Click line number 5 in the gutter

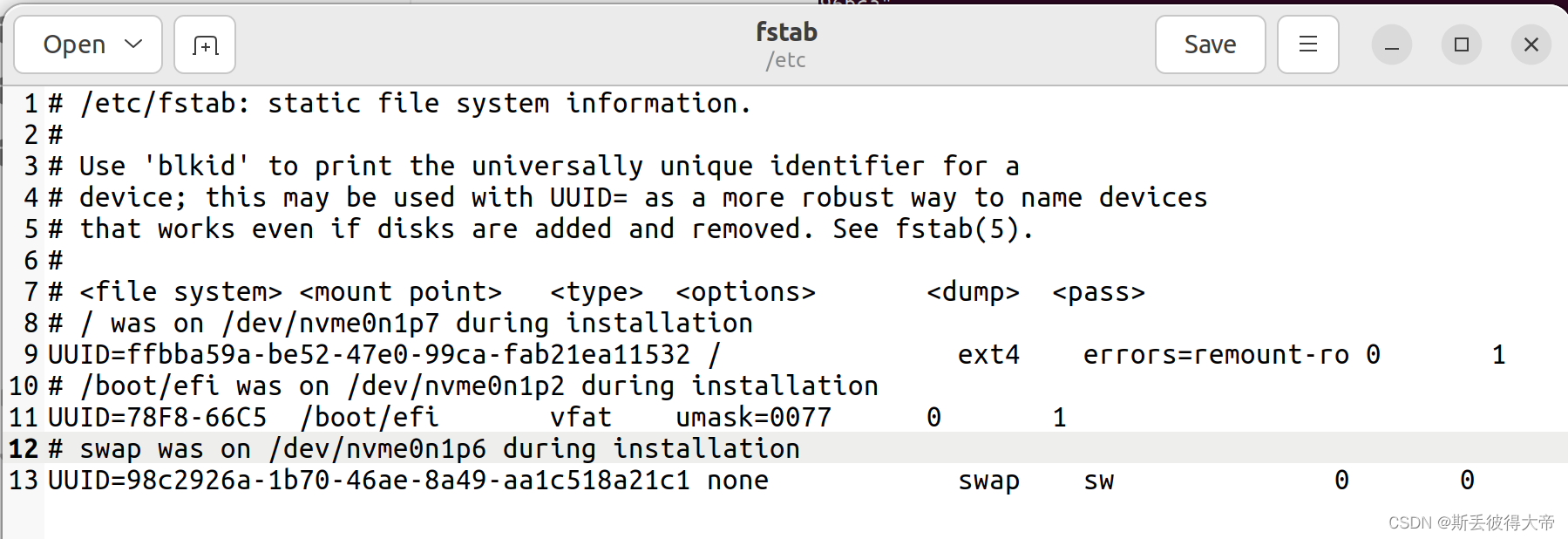[31, 229]
